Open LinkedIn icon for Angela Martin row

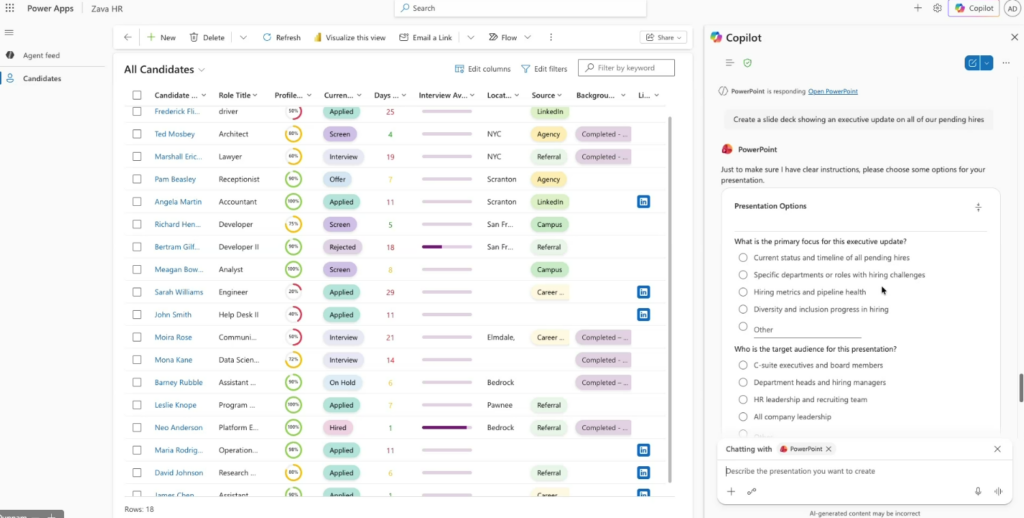coord(643,201)
